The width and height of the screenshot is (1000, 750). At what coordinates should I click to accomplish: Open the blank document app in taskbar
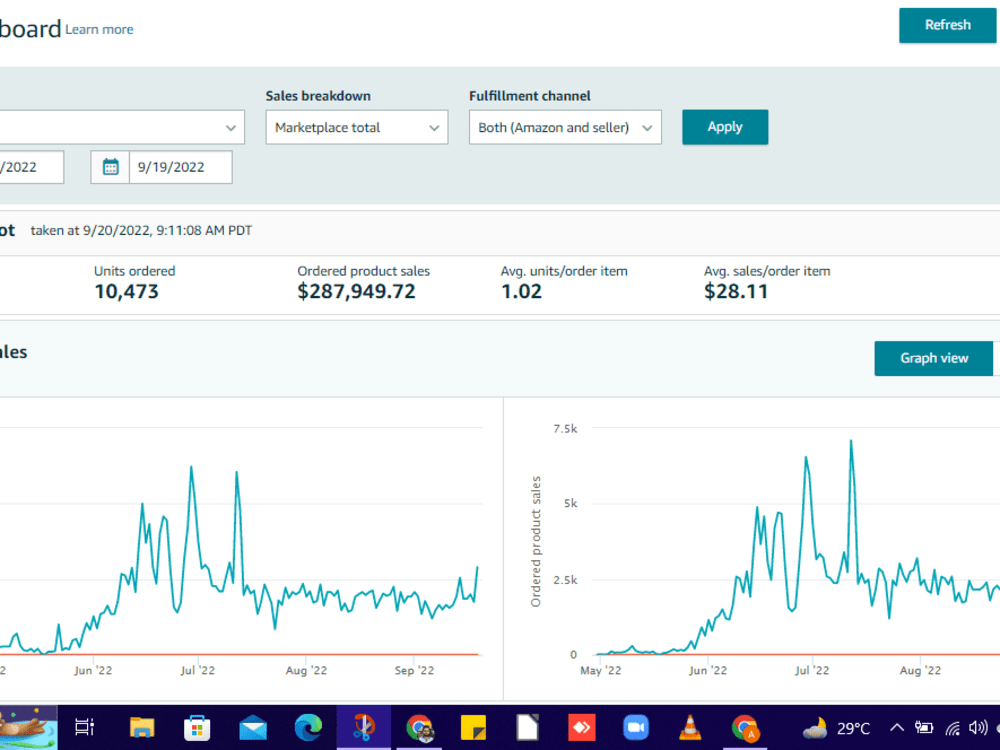527,727
